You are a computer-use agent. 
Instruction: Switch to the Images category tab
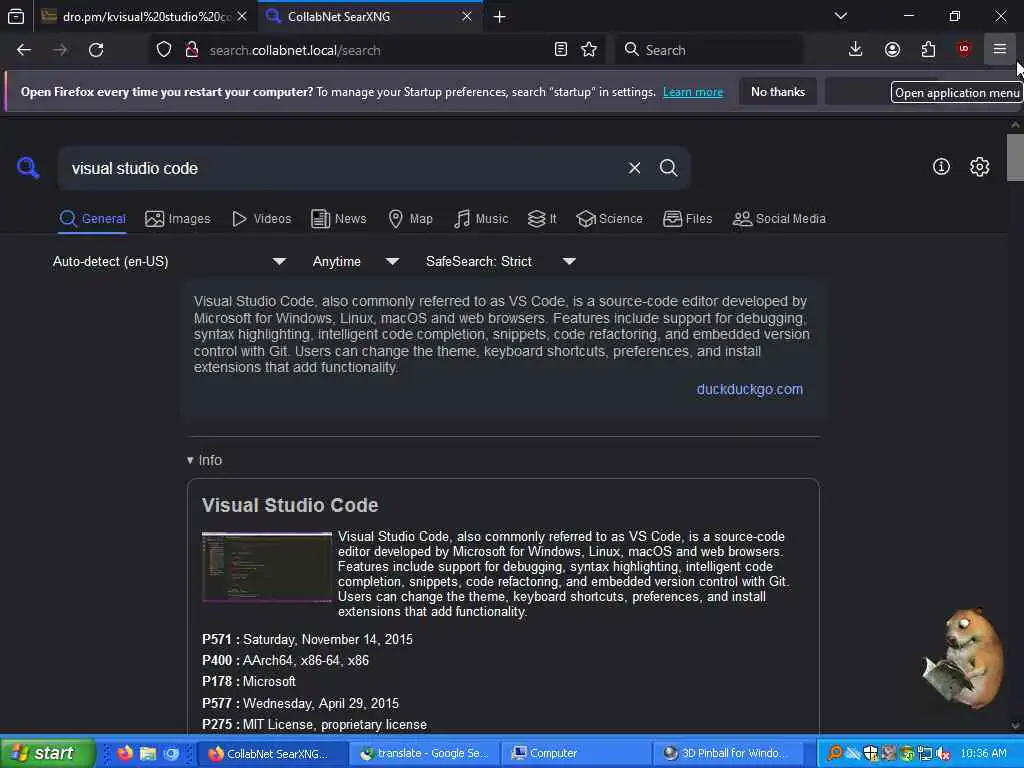(x=178, y=219)
